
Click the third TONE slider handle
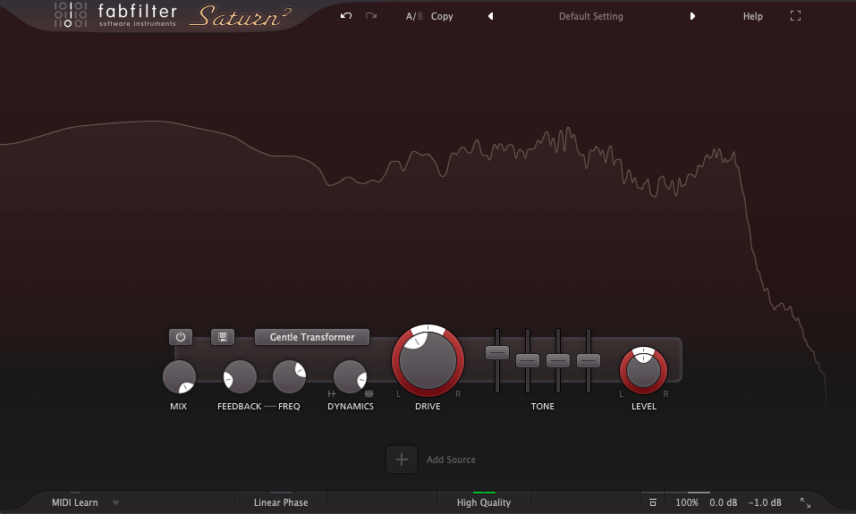click(558, 360)
